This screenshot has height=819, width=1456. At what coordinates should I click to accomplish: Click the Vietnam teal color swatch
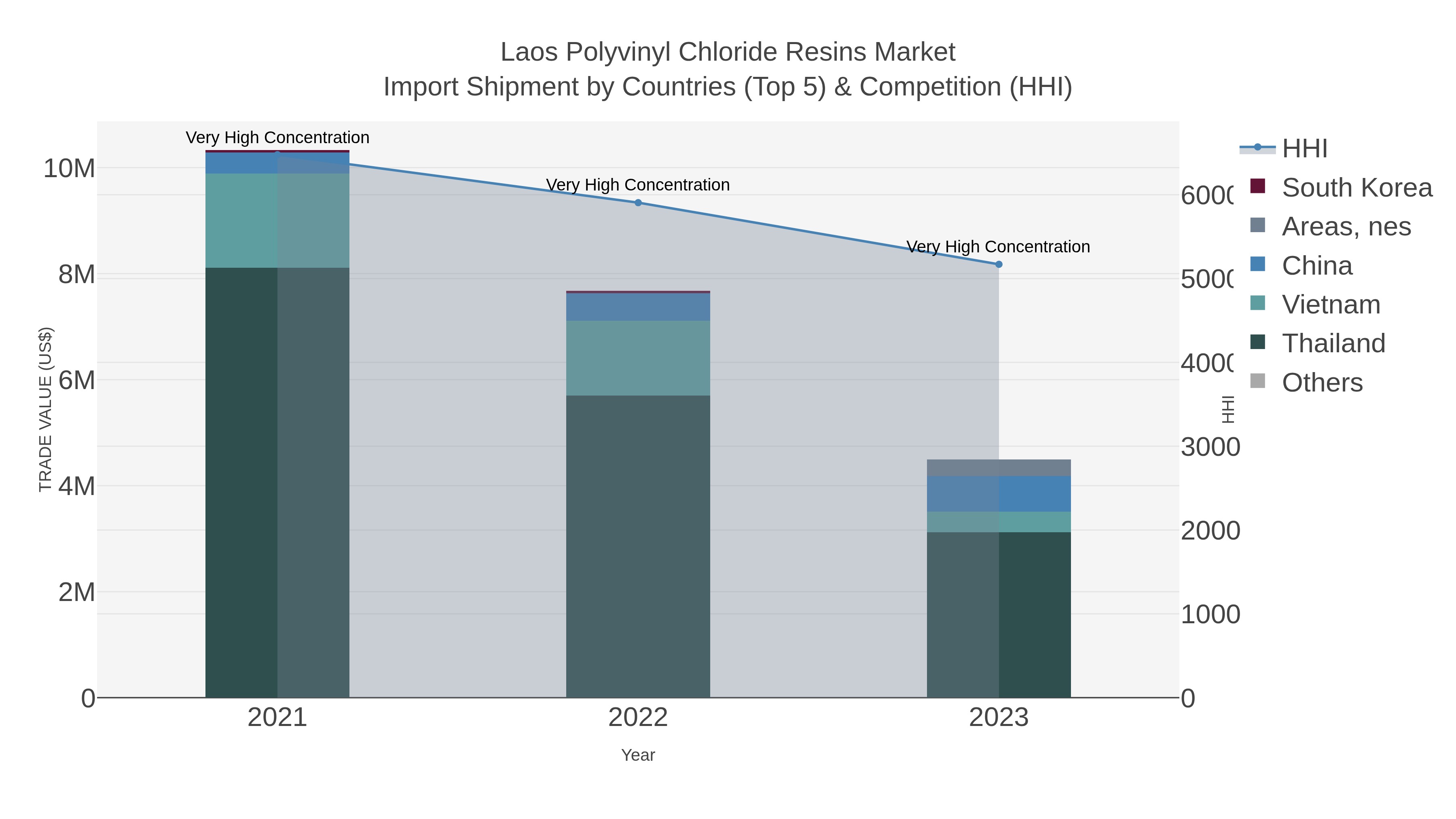pos(1257,303)
